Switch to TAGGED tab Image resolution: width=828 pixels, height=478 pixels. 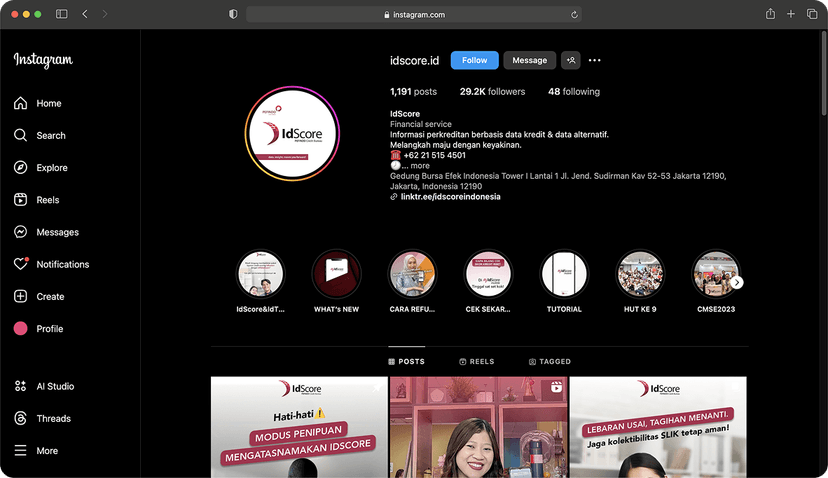550,362
